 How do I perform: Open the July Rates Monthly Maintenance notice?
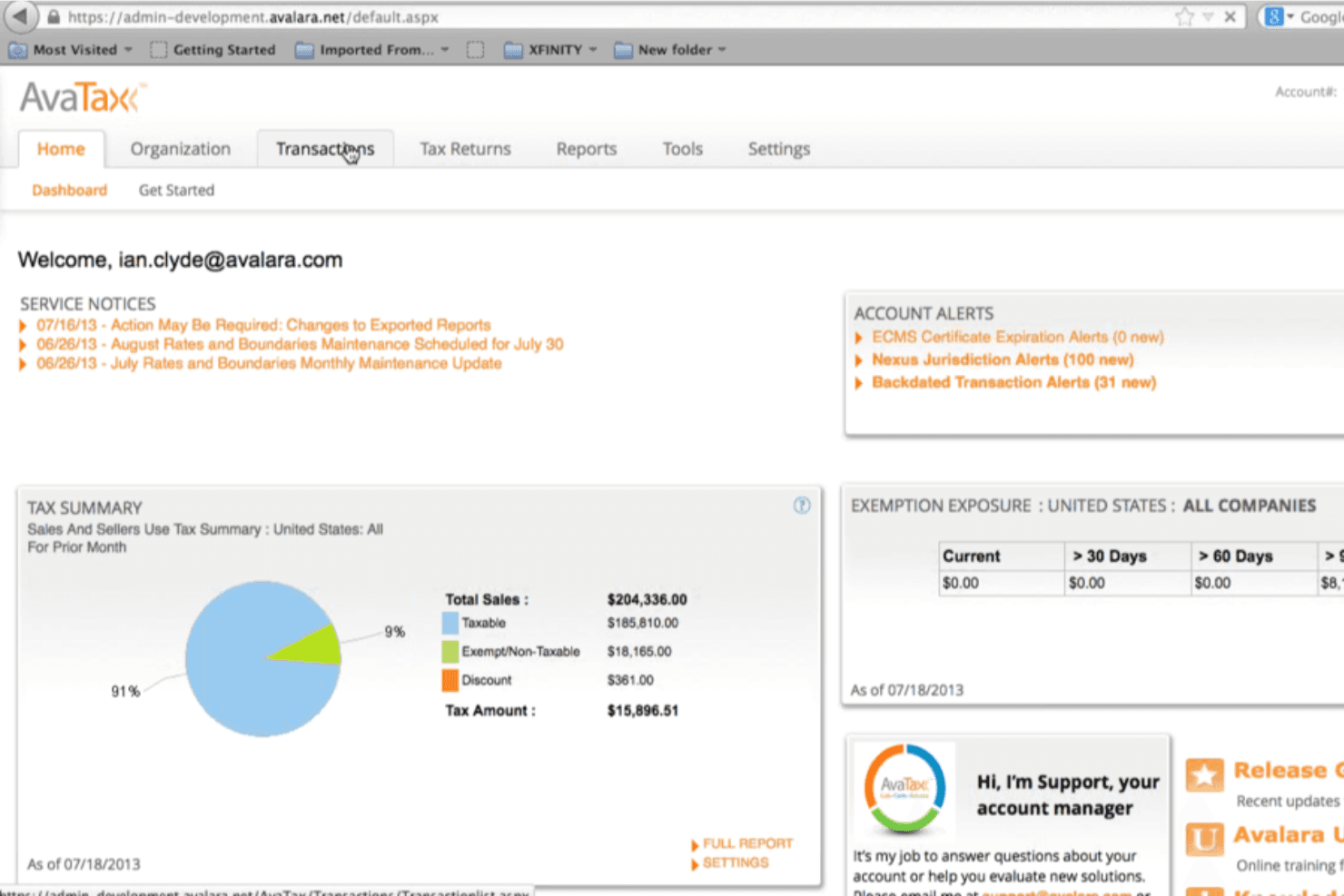(269, 363)
